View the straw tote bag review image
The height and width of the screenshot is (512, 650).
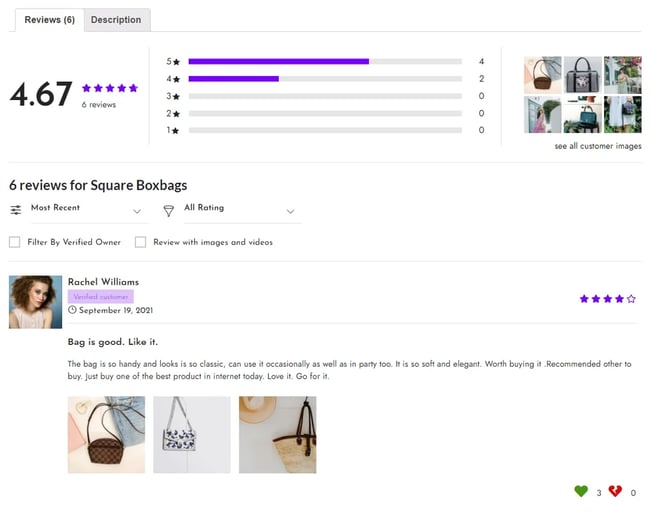(277, 434)
